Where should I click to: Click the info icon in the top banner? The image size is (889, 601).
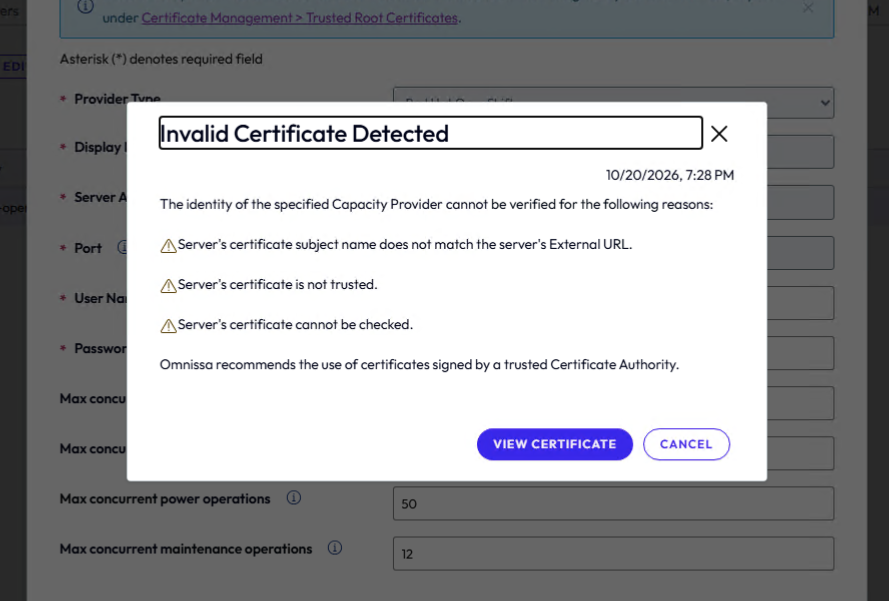[85, 7]
